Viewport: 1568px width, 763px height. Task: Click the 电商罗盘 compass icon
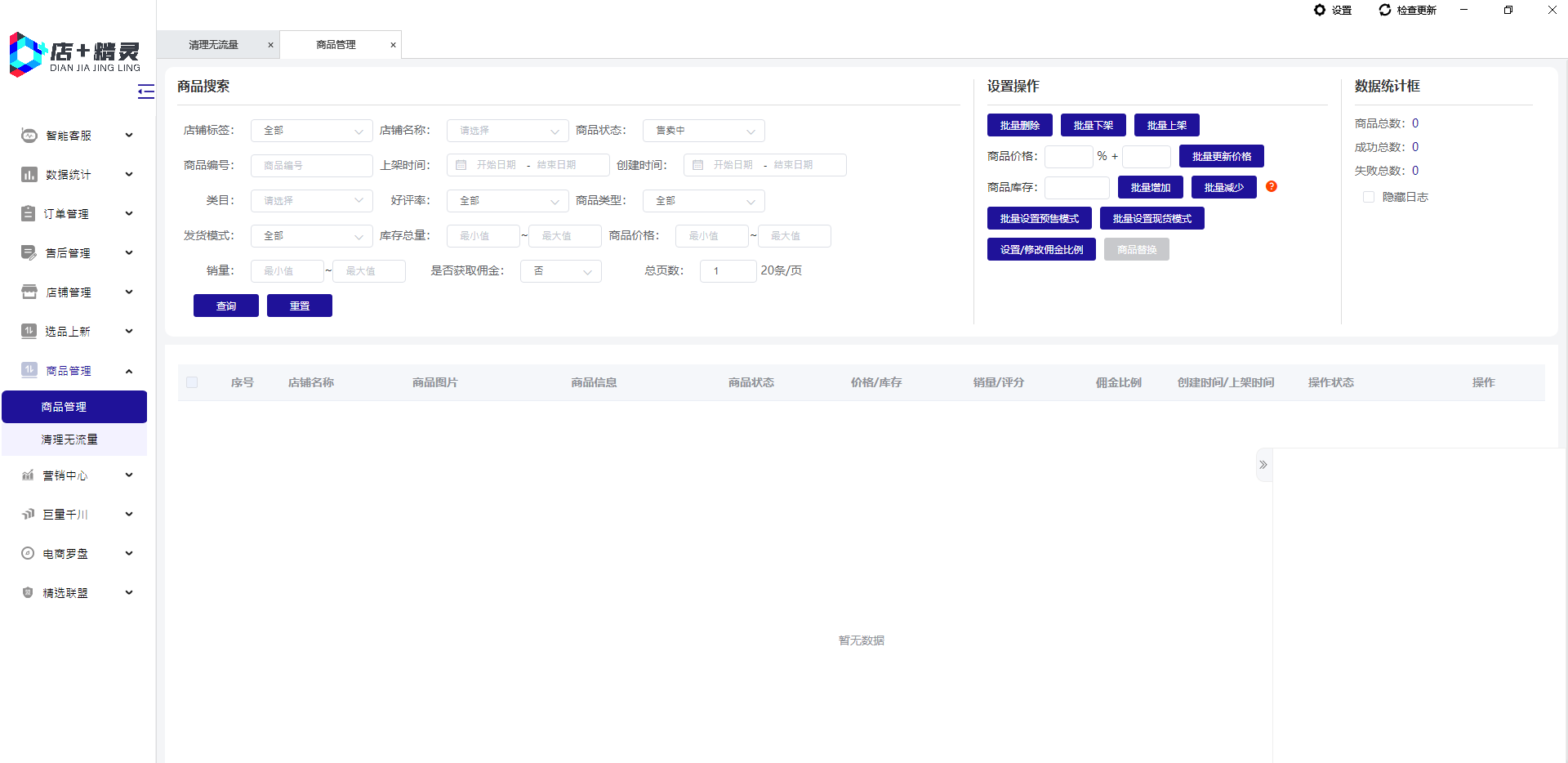pos(28,554)
